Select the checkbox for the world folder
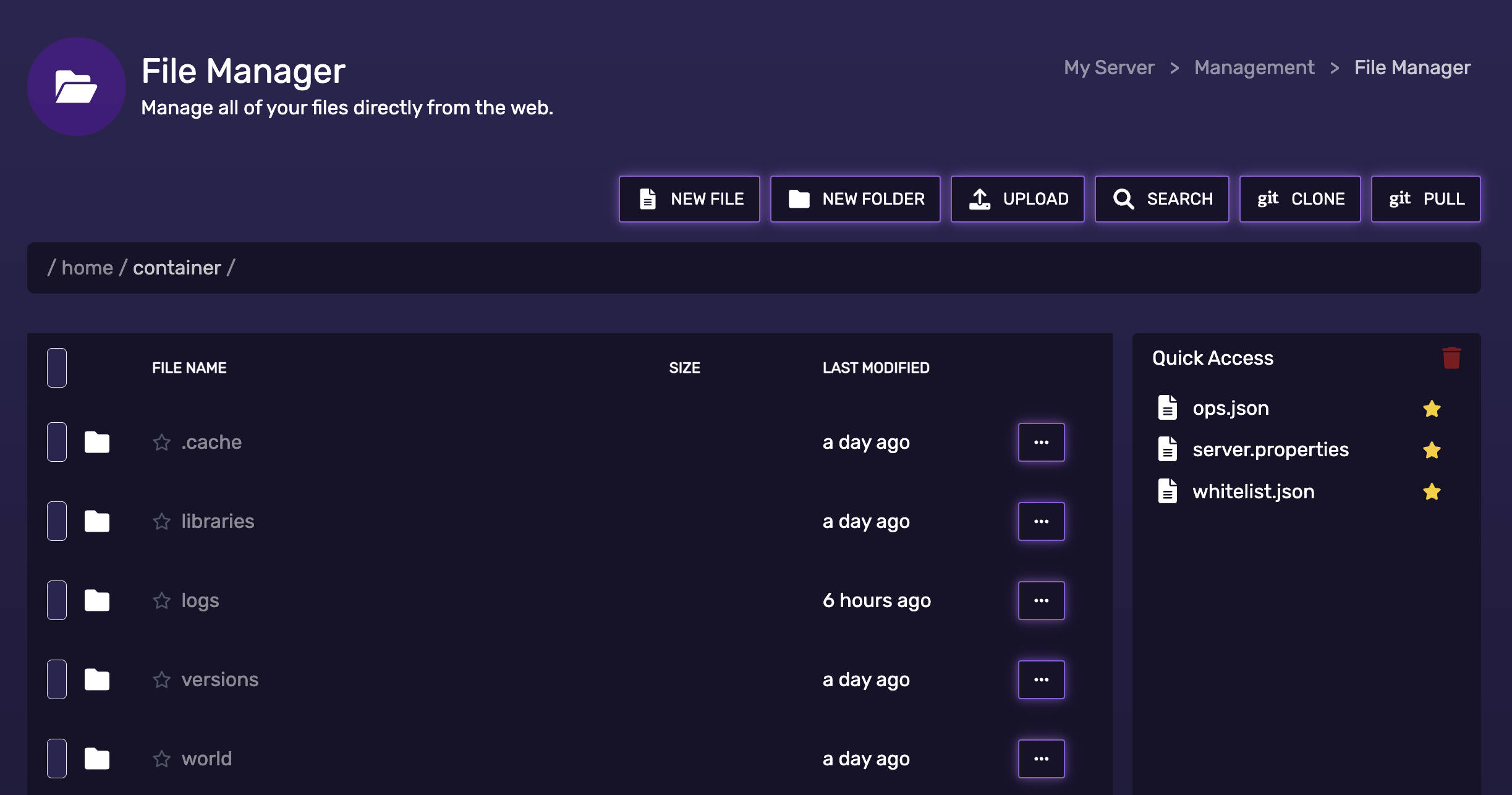Image resolution: width=1512 pixels, height=795 pixels. pos(56,758)
